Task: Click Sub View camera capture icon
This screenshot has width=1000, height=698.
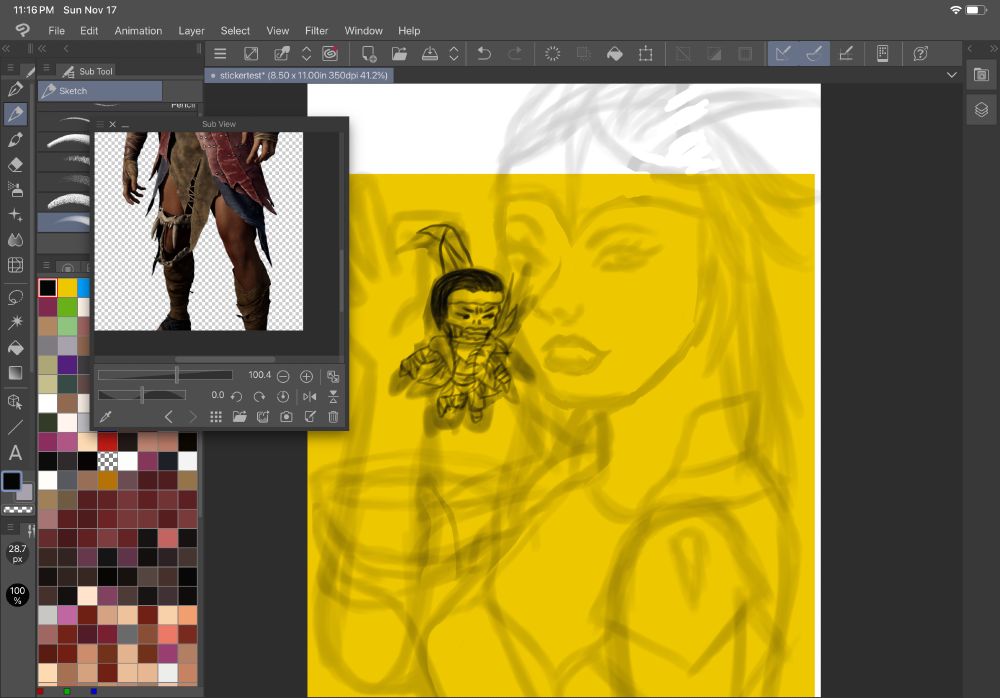Action: click(x=286, y=417)
